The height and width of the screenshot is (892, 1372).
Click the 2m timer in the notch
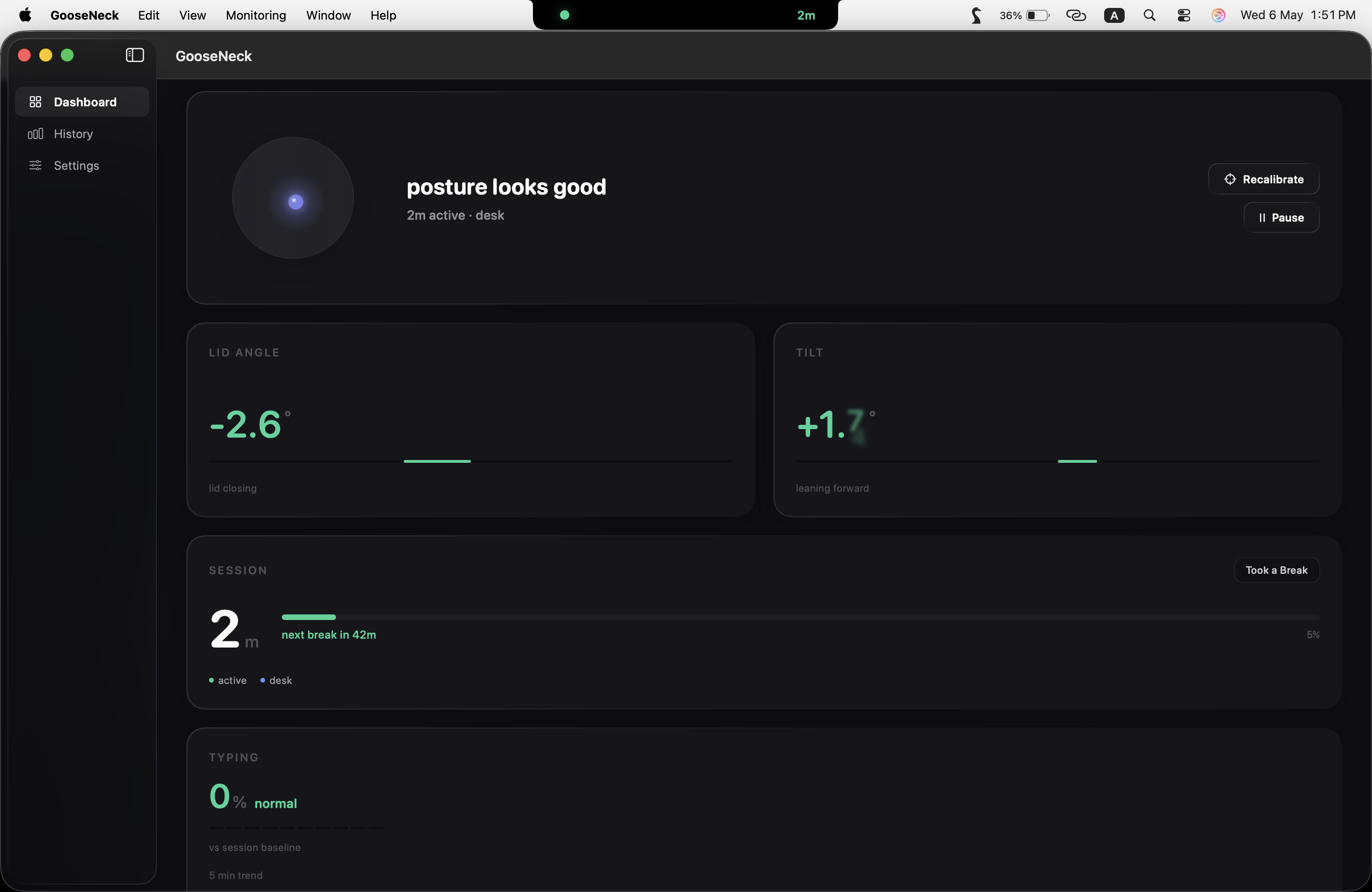tap(806, 15)
